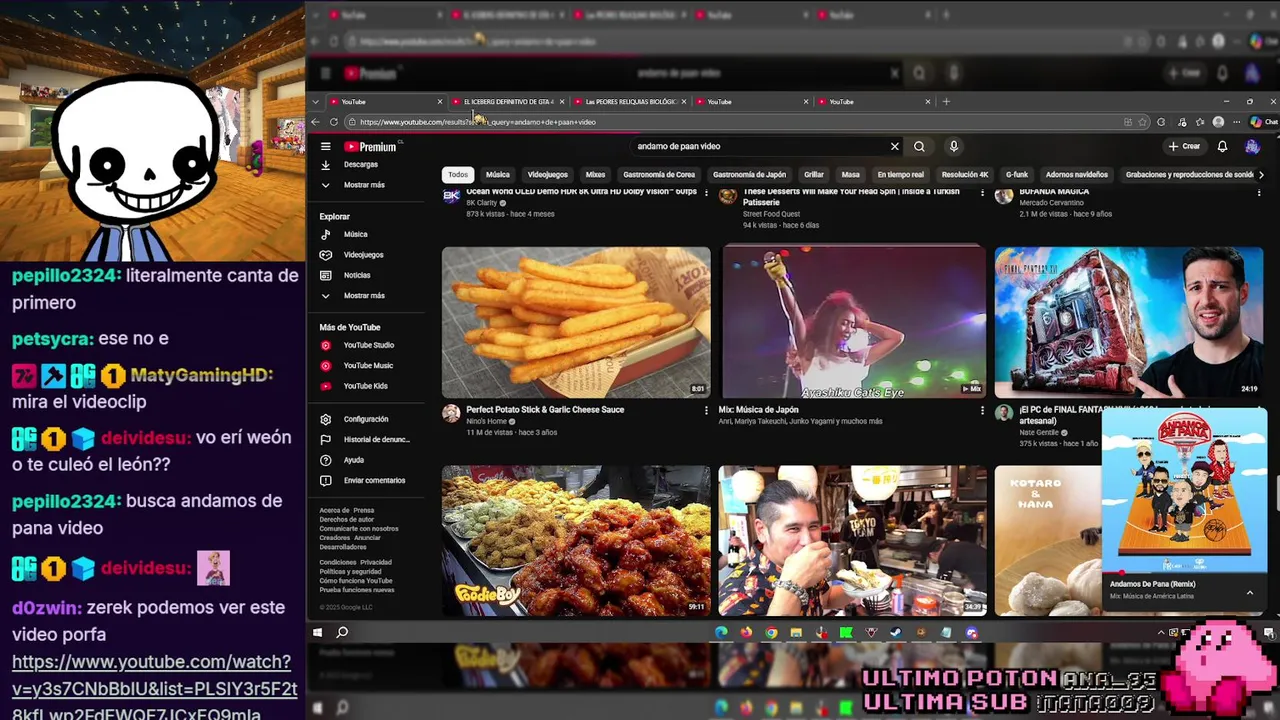1280x720 pixels.
Task: Focus the YouTube search box
Action: pyautogui.click(x=760, y=146)
